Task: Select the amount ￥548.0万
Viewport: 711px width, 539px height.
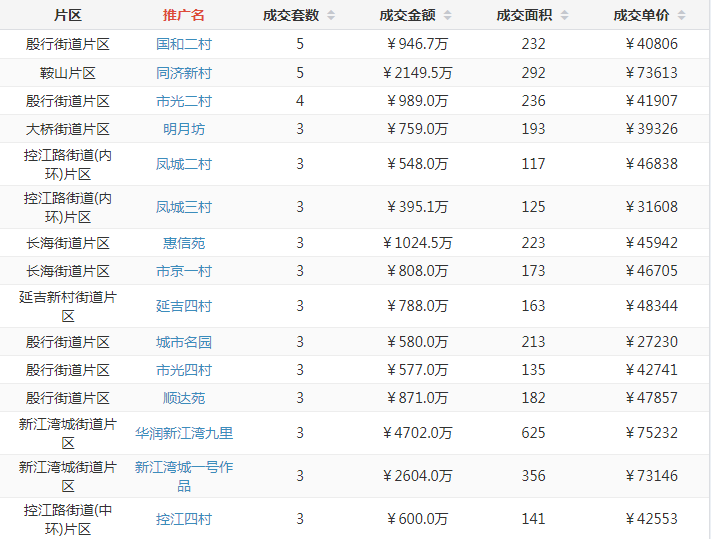Action: coord(418,164)
